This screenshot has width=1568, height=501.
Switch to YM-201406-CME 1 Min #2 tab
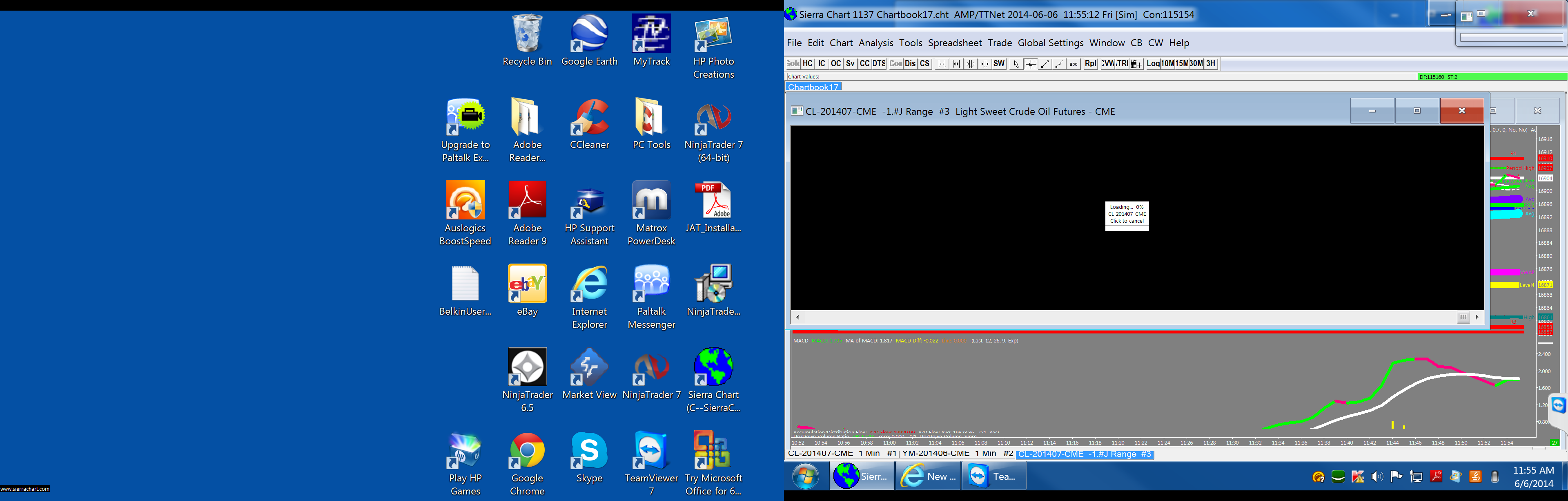point(957,454)
